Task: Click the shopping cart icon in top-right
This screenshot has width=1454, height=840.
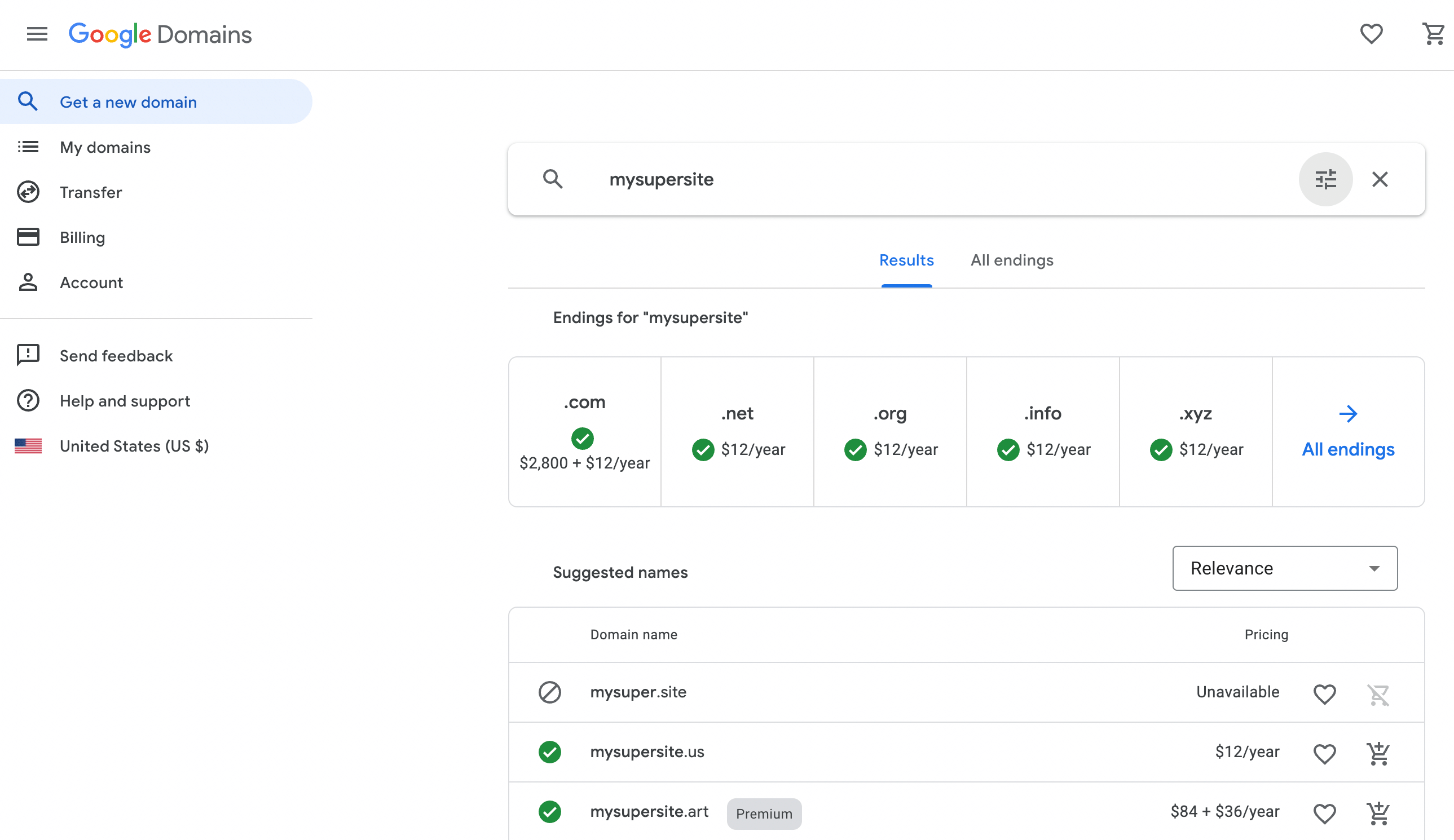Action: 1432,34
